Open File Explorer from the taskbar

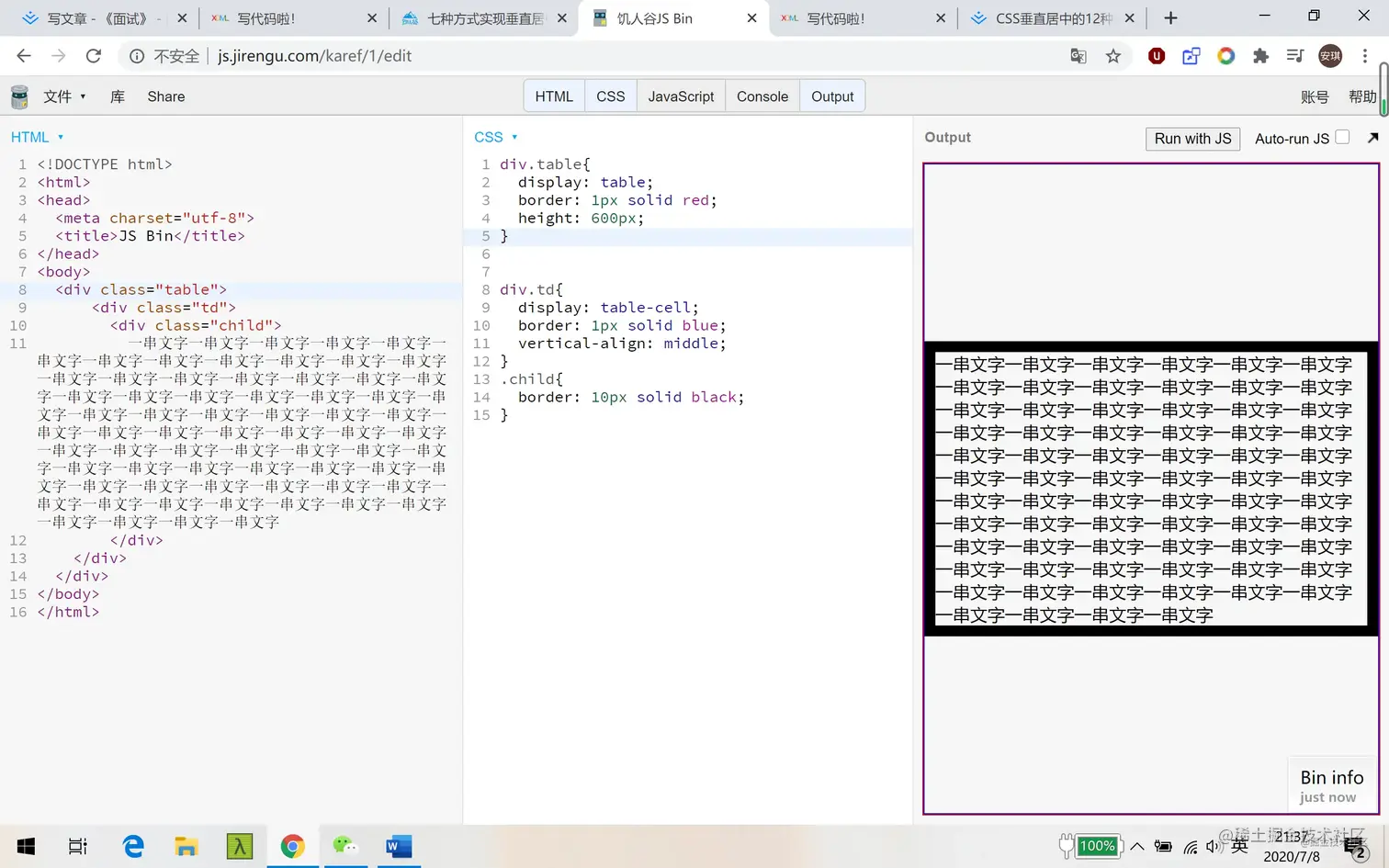[186, 846]
